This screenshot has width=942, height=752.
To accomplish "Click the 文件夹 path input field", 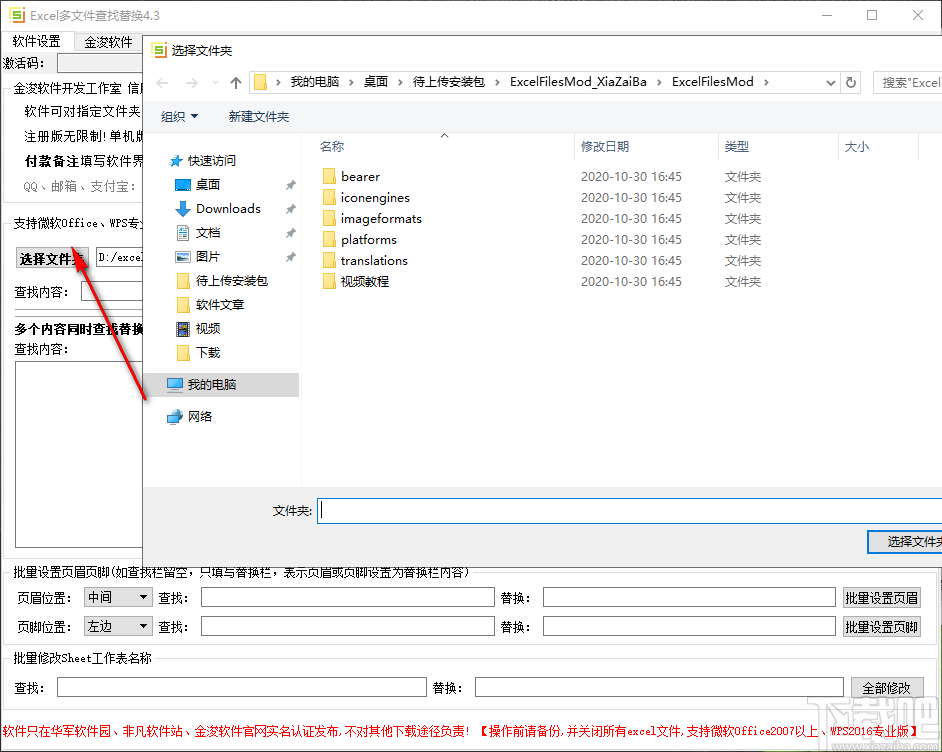I will point(600,510).
